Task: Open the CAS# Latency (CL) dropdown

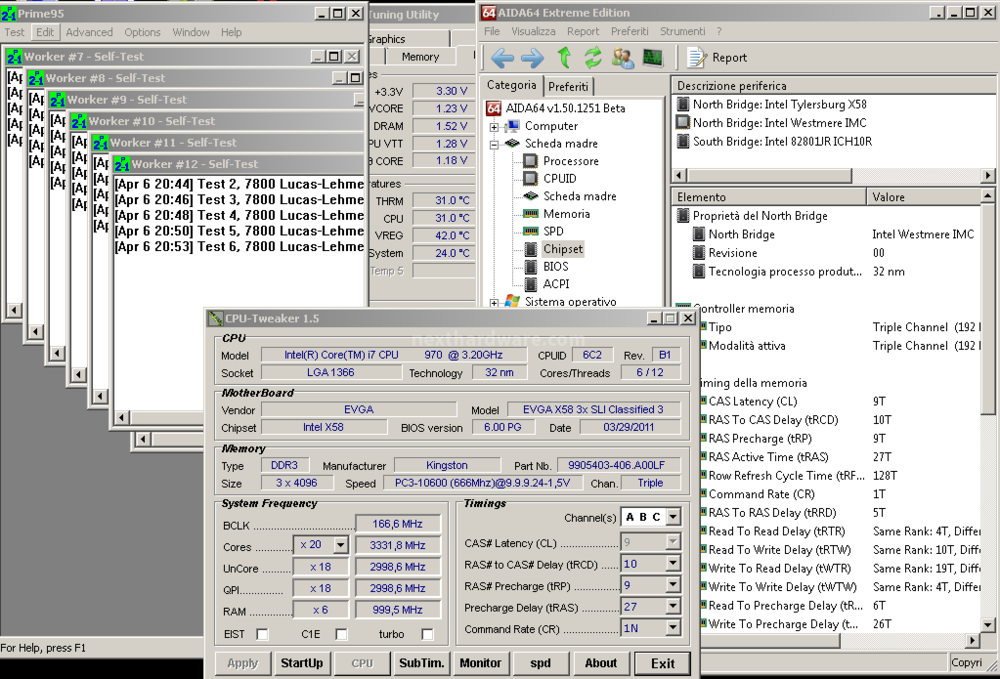Action: pos(673,542)
